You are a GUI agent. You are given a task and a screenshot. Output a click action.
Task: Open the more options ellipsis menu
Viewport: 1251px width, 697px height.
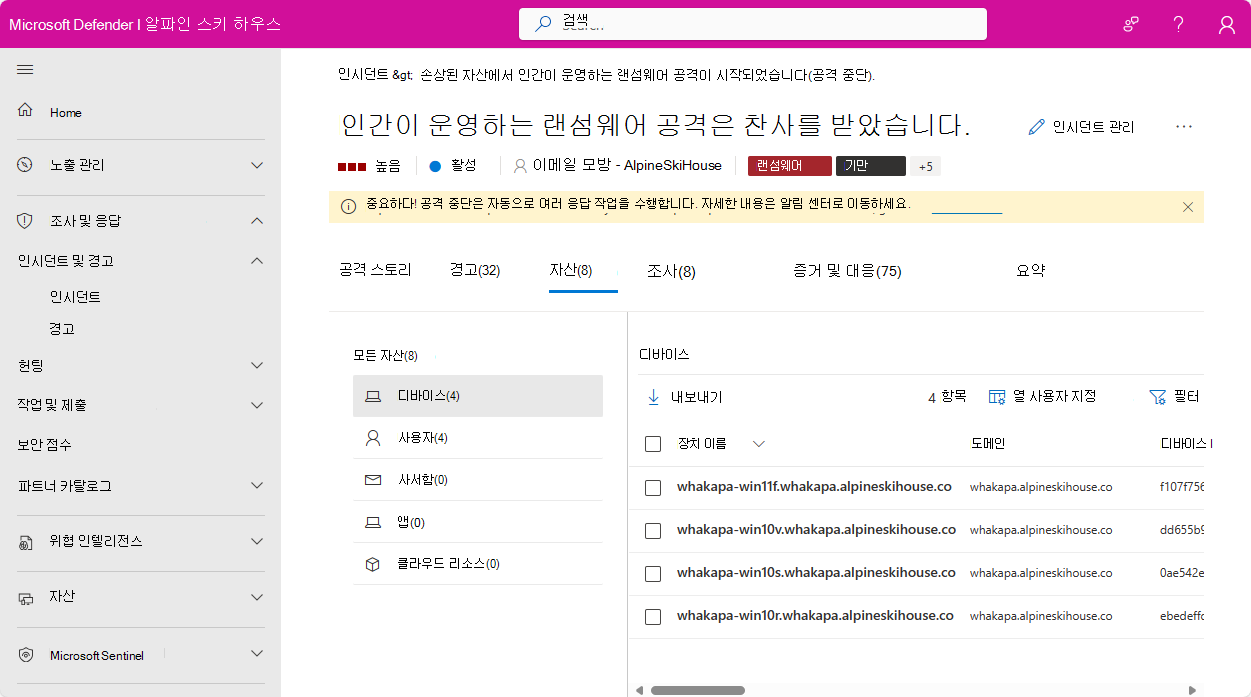coord(1184,126)
